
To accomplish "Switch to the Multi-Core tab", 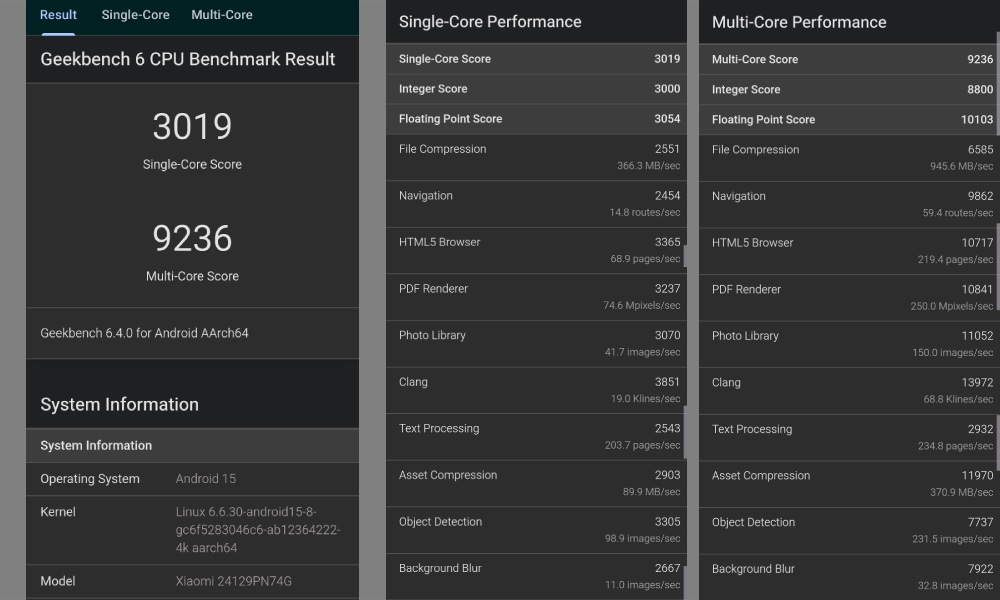I will 221,15.
